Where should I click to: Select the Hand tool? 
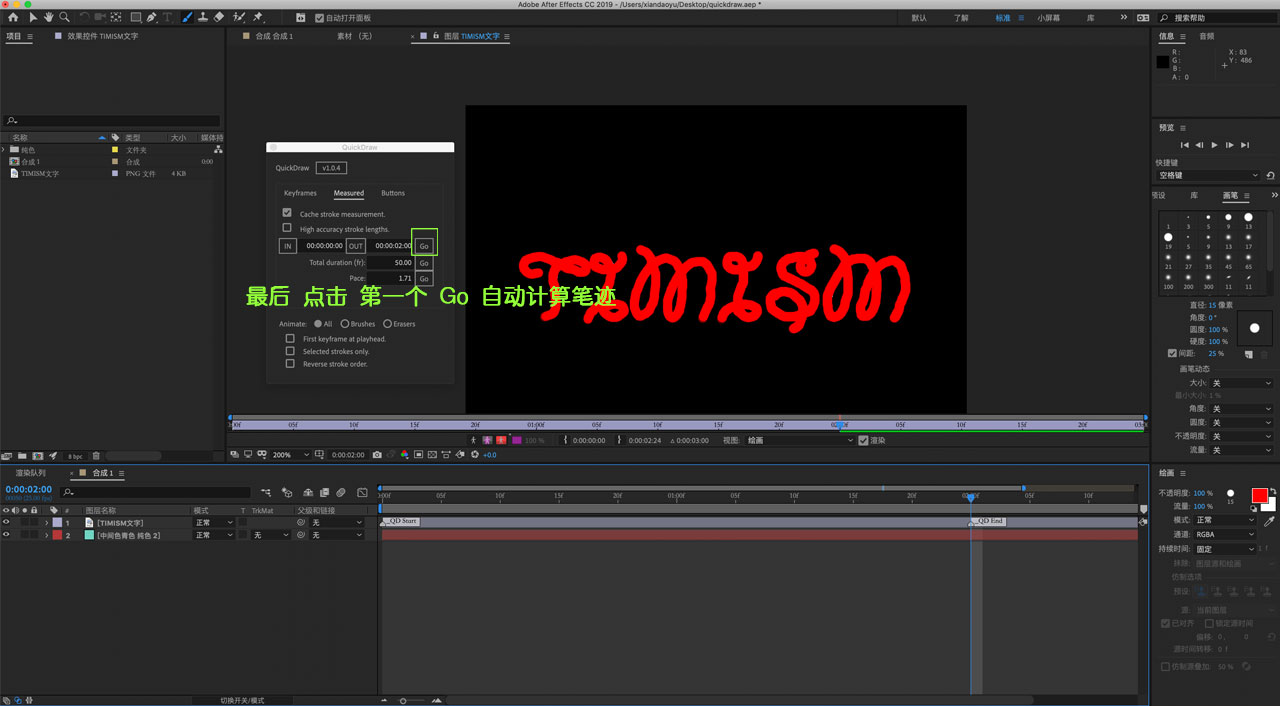point(48,17)
